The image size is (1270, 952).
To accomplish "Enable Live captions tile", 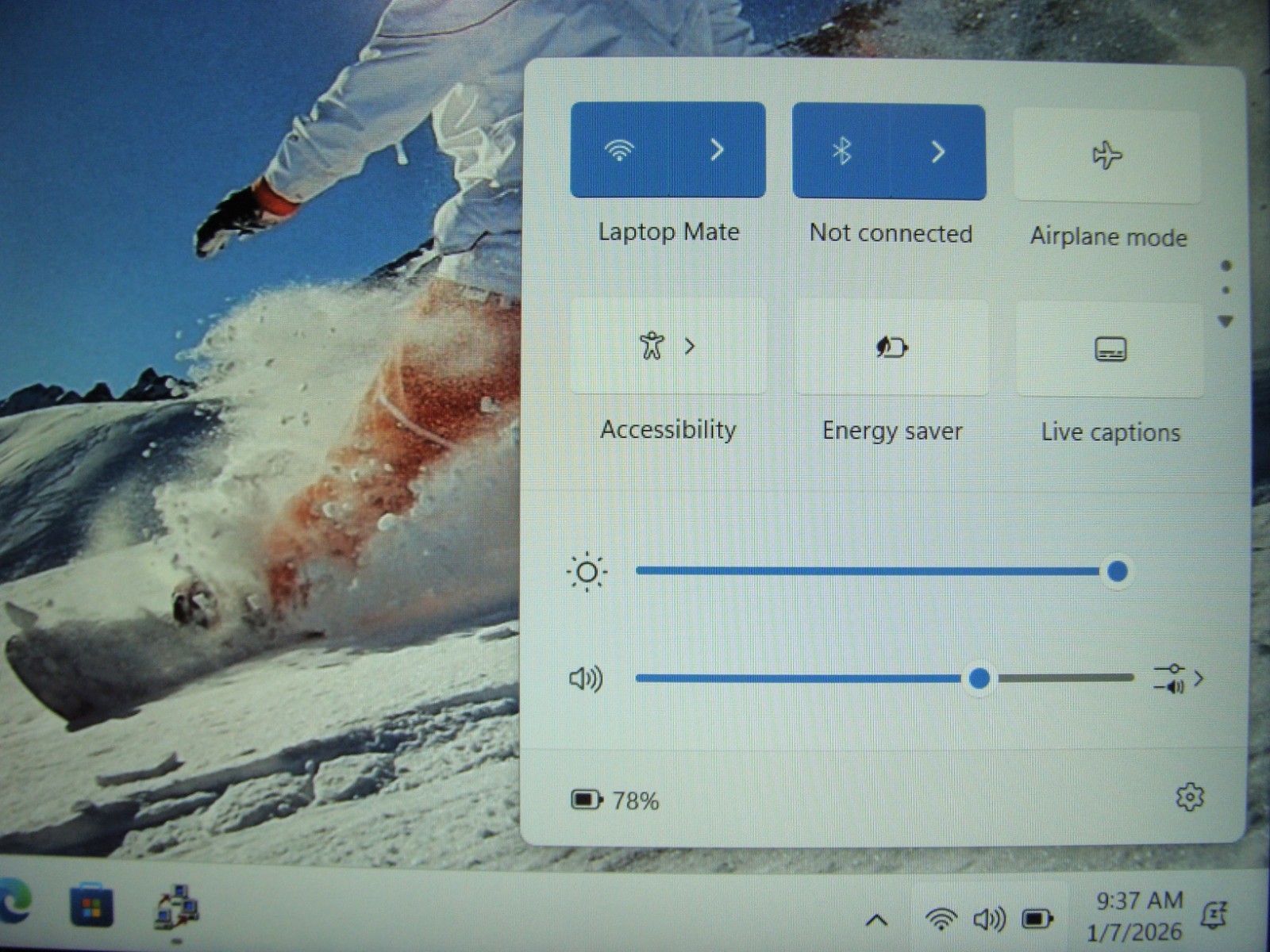I will [1110, 349].
